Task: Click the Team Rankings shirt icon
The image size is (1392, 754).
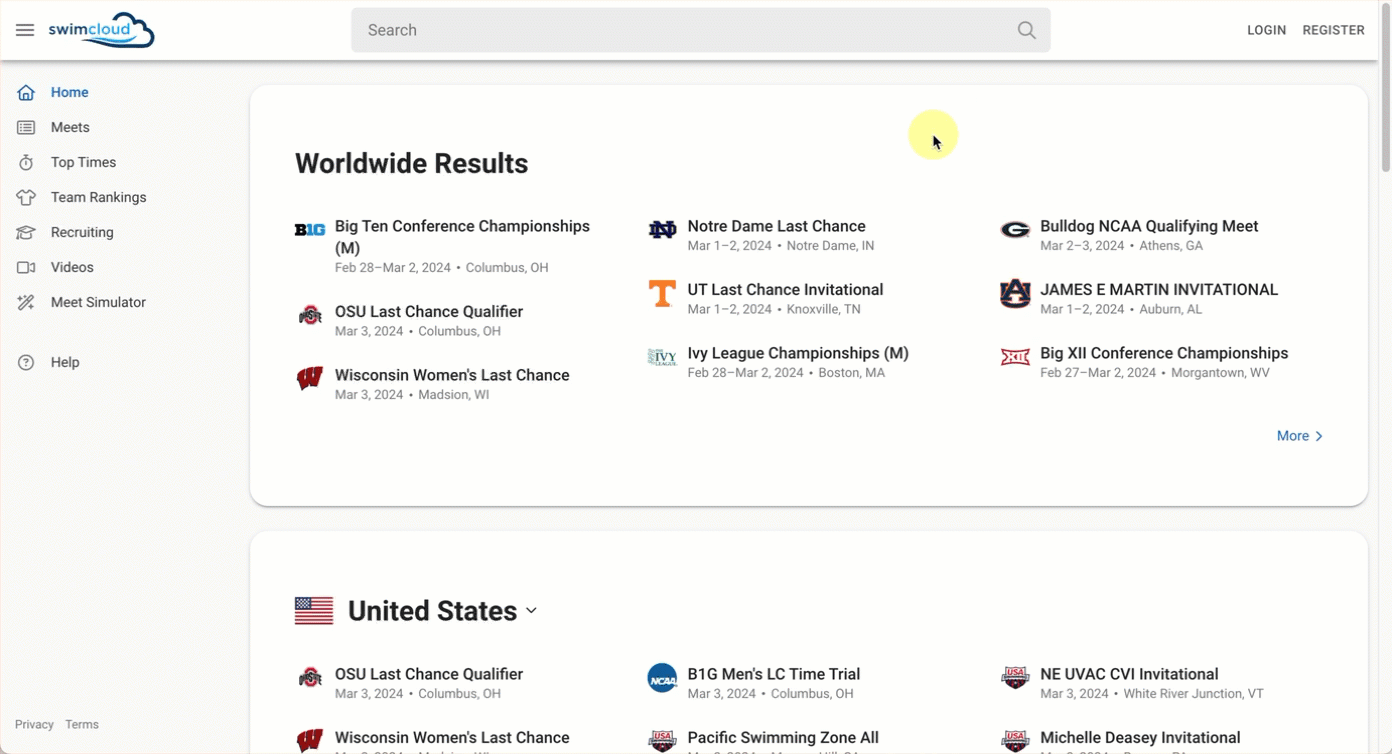Action: (26, 197)
